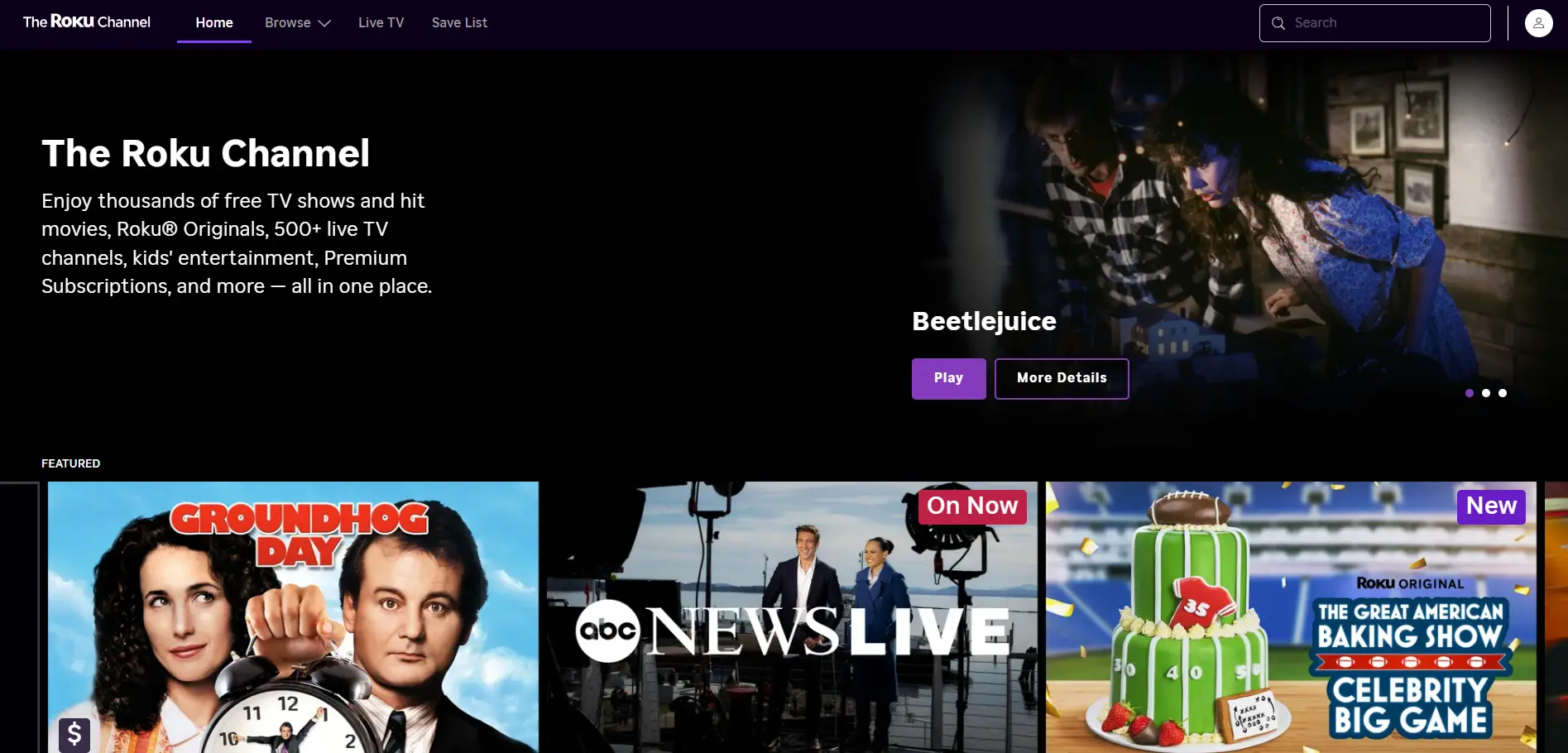
Task: Click the dollar sign badge on Groundhog Day
Action: coord(74,733)
